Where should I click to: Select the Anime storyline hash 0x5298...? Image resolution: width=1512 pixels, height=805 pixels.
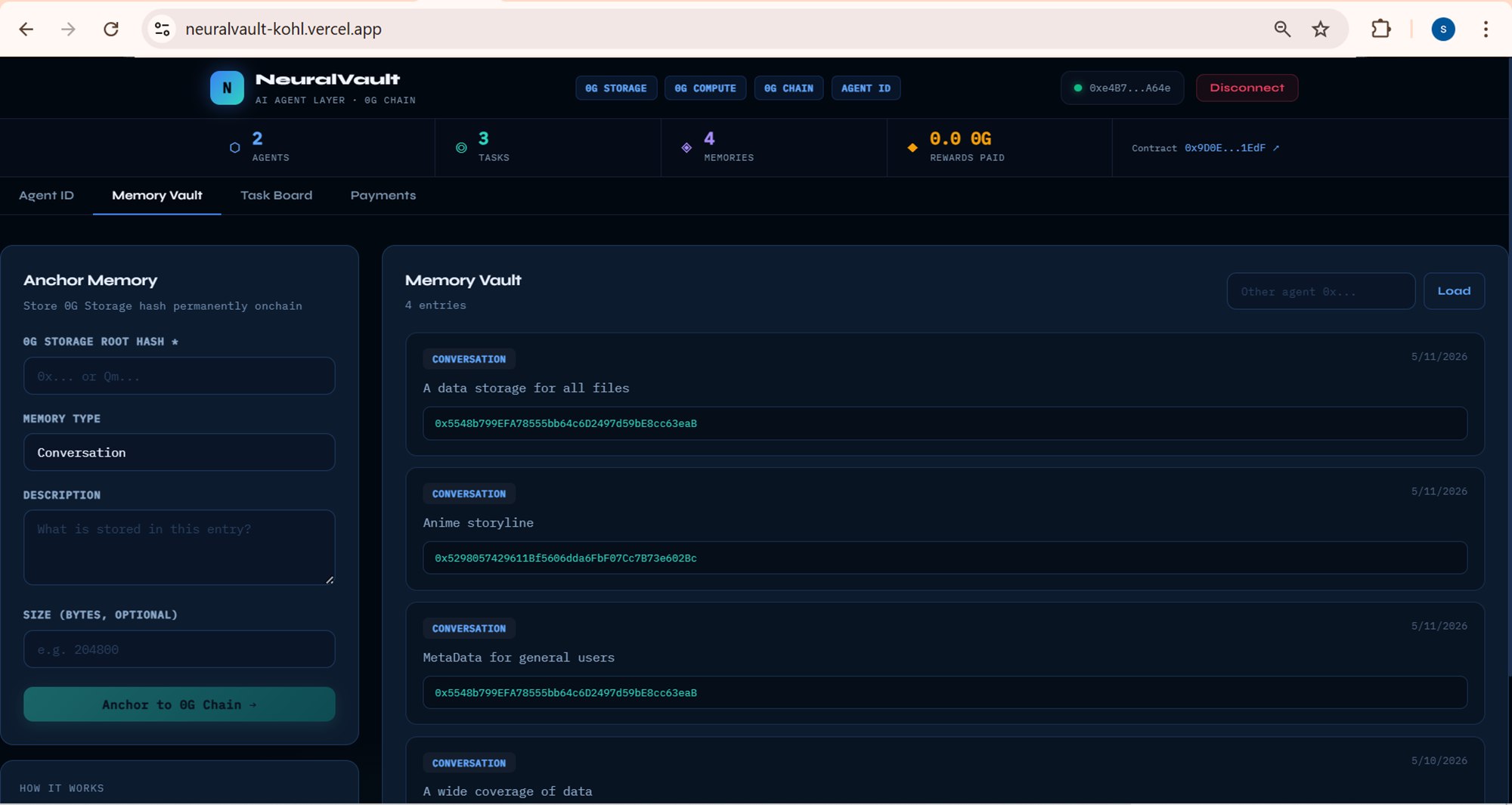pyautogui.click(x=945, y=558)
